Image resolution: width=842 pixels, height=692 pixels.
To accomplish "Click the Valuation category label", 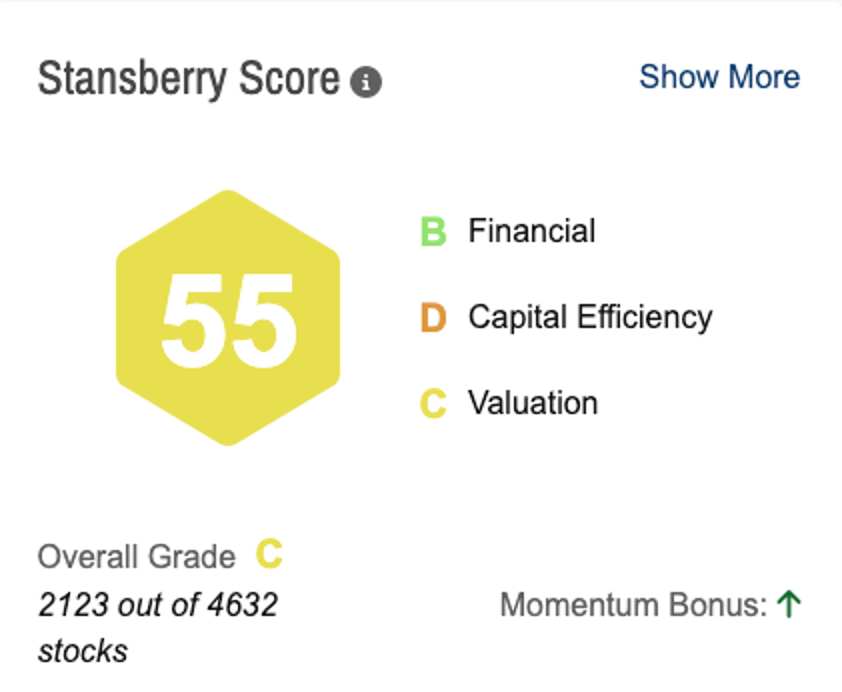I will 533,404.
